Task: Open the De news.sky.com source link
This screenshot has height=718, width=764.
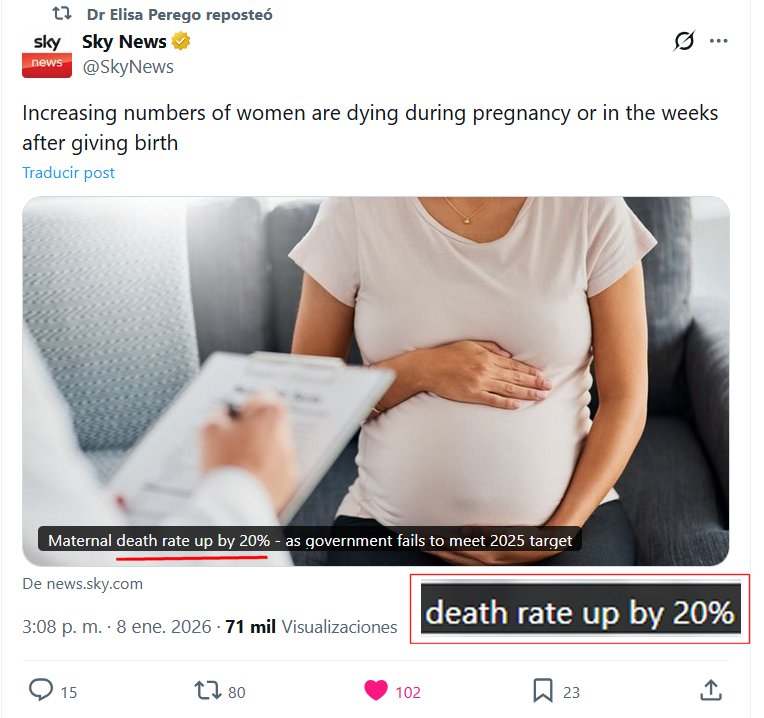Action: 83,584
